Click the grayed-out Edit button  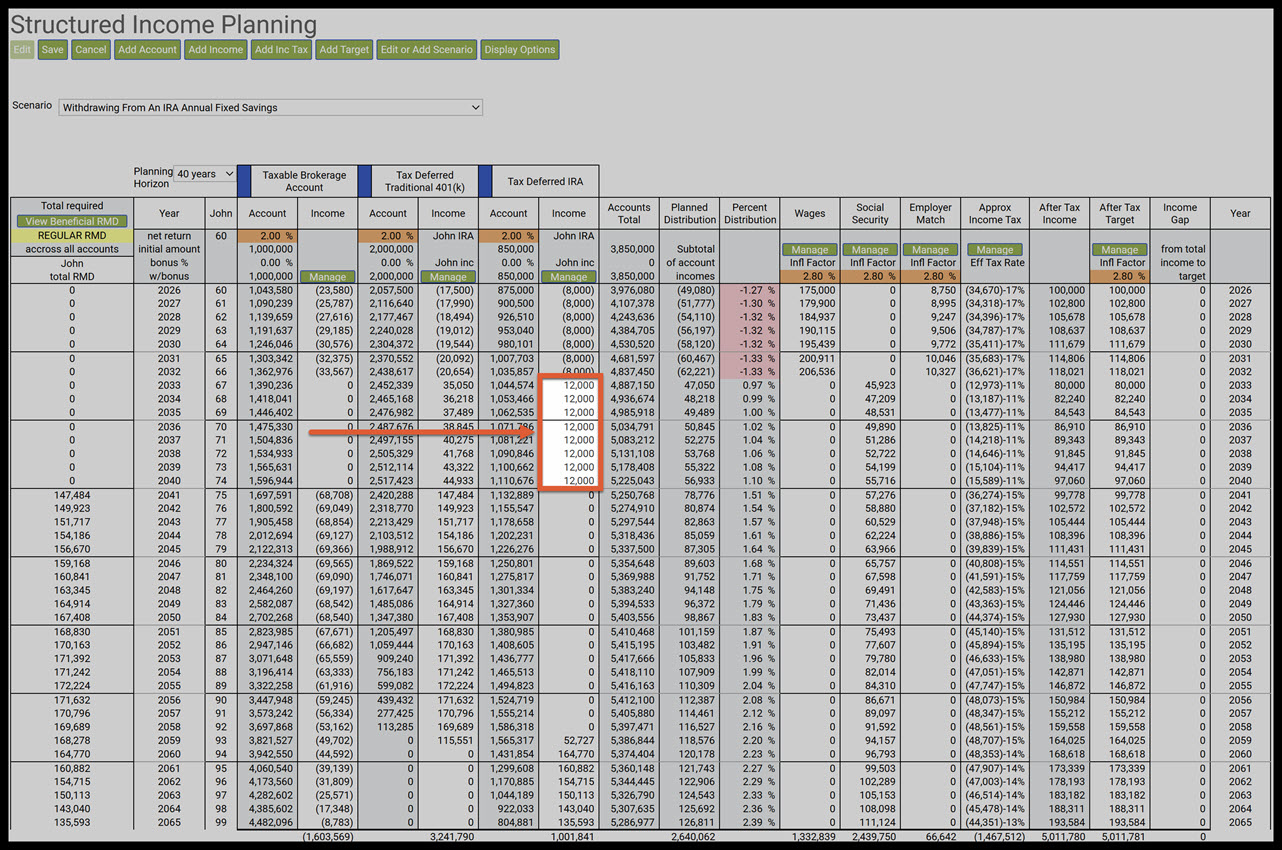click(x=22, y=50)
